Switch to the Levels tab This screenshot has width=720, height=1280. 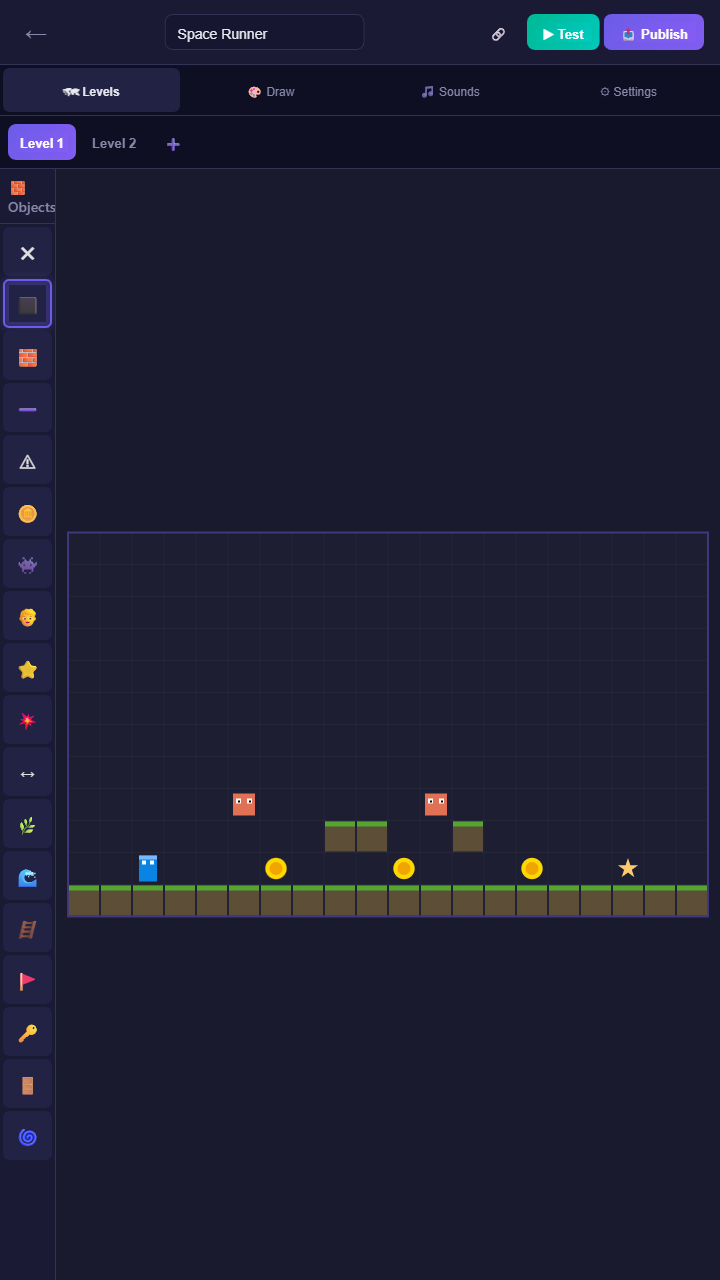[x=91, y=91]
